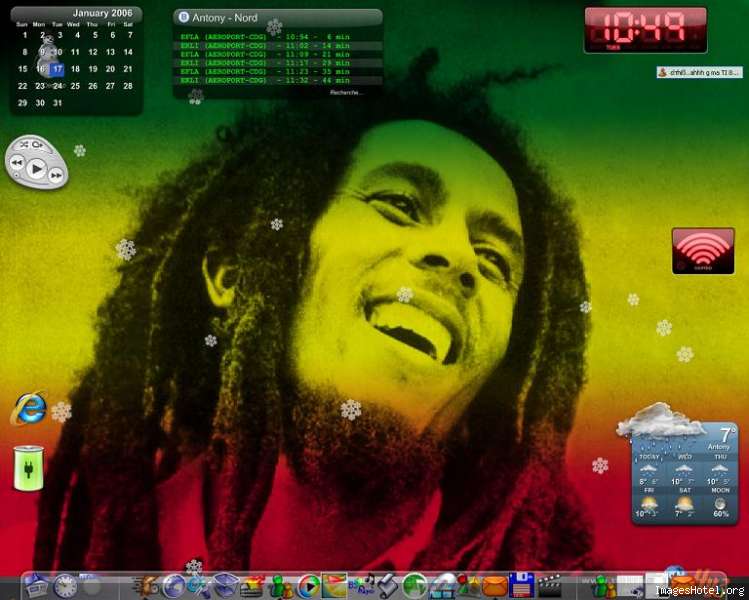The width and height of the screenshot is (749, 600).
Task: Open the green globe dock icon
Action: [x=414, y=586]
